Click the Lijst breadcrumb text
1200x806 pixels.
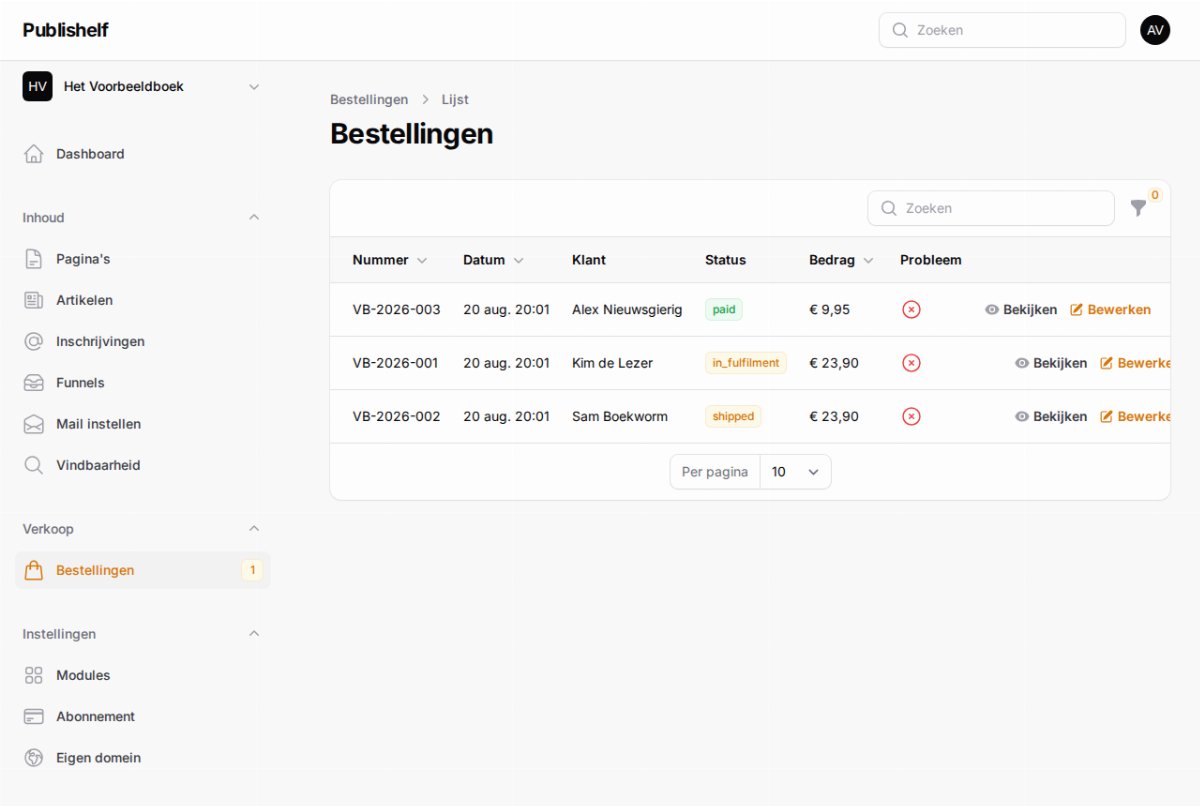click(455, 100)
